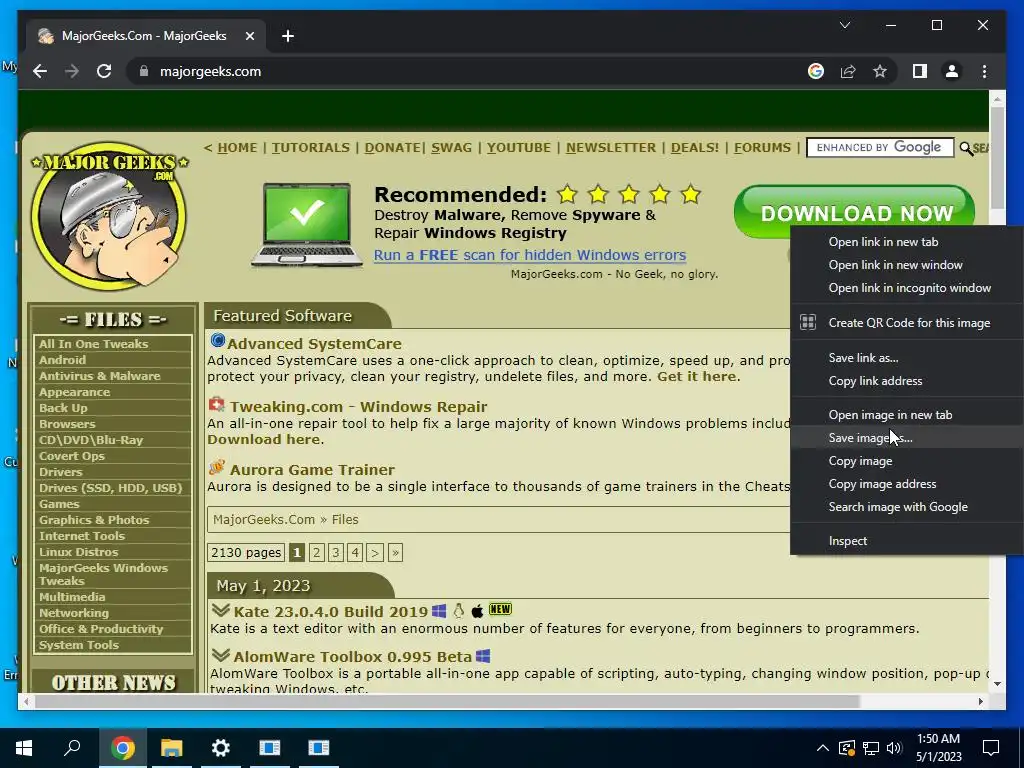The height and width of the screenshot is (768, 1024).
Task: Click the DOWNLOAD NOW button
Action: pyautogui.click(x=855, y=212)
